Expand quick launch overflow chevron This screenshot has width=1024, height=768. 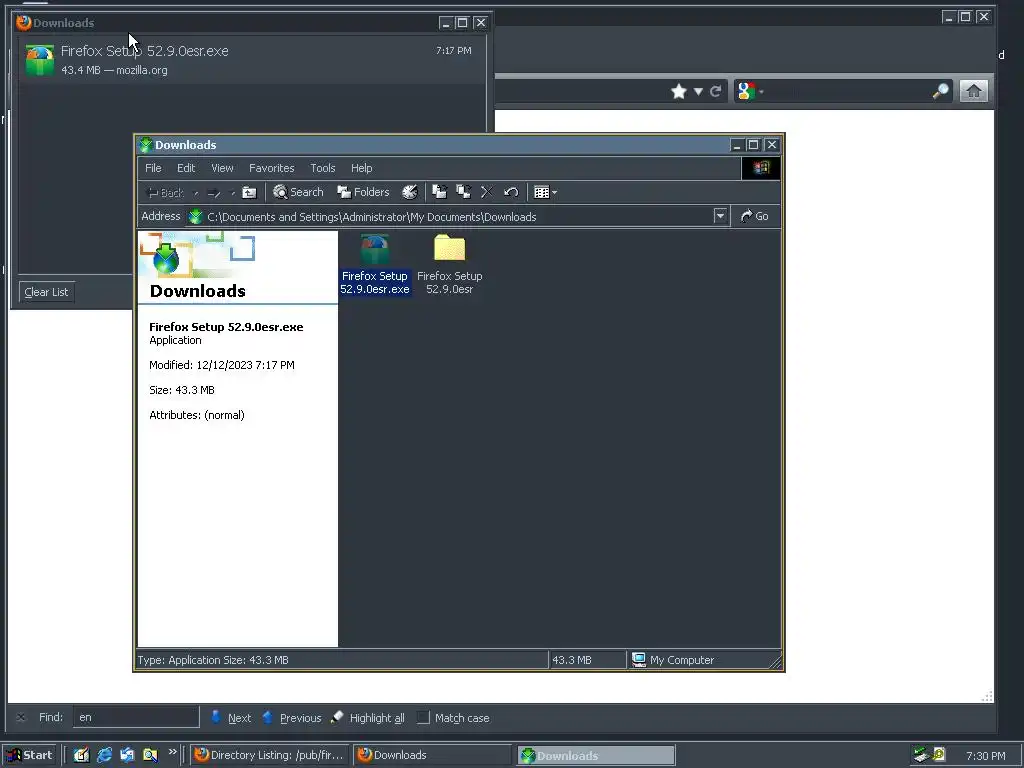(172, 752)
